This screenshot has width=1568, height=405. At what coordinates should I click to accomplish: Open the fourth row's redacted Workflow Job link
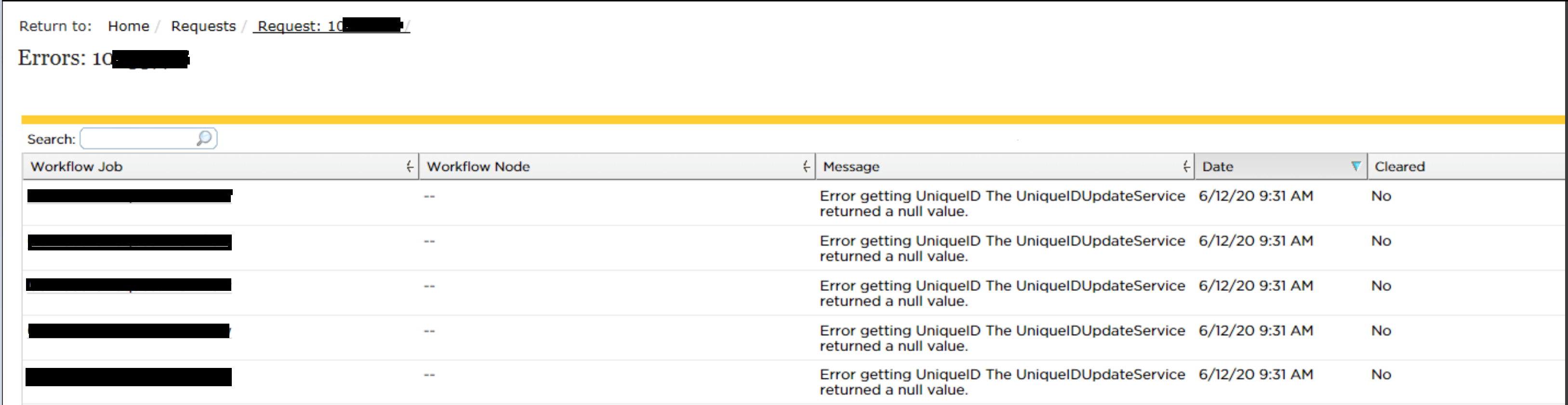tap(129, 331)
